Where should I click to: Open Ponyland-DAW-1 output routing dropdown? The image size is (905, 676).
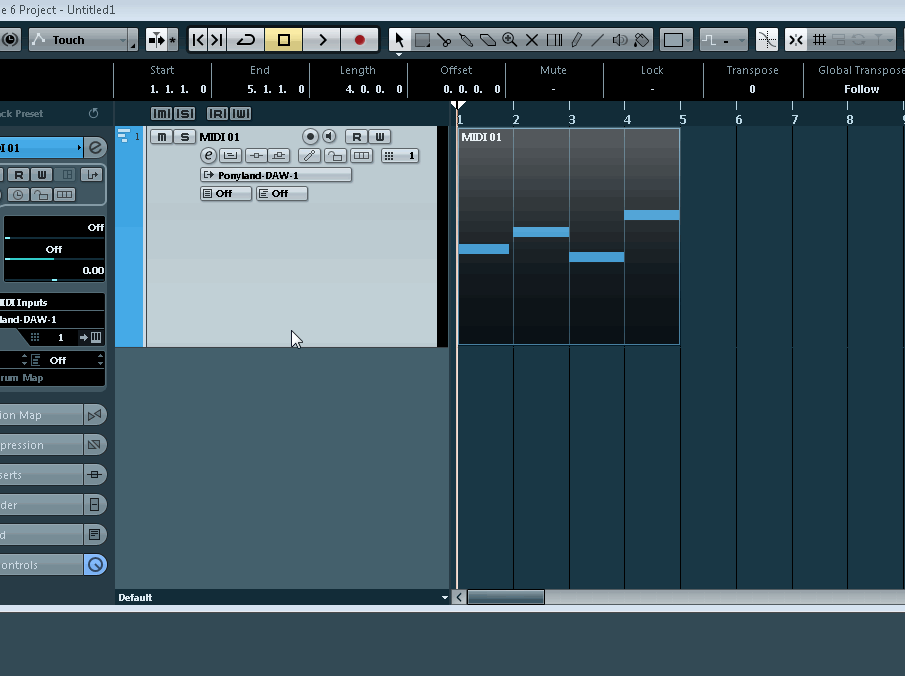click(276, 175)
